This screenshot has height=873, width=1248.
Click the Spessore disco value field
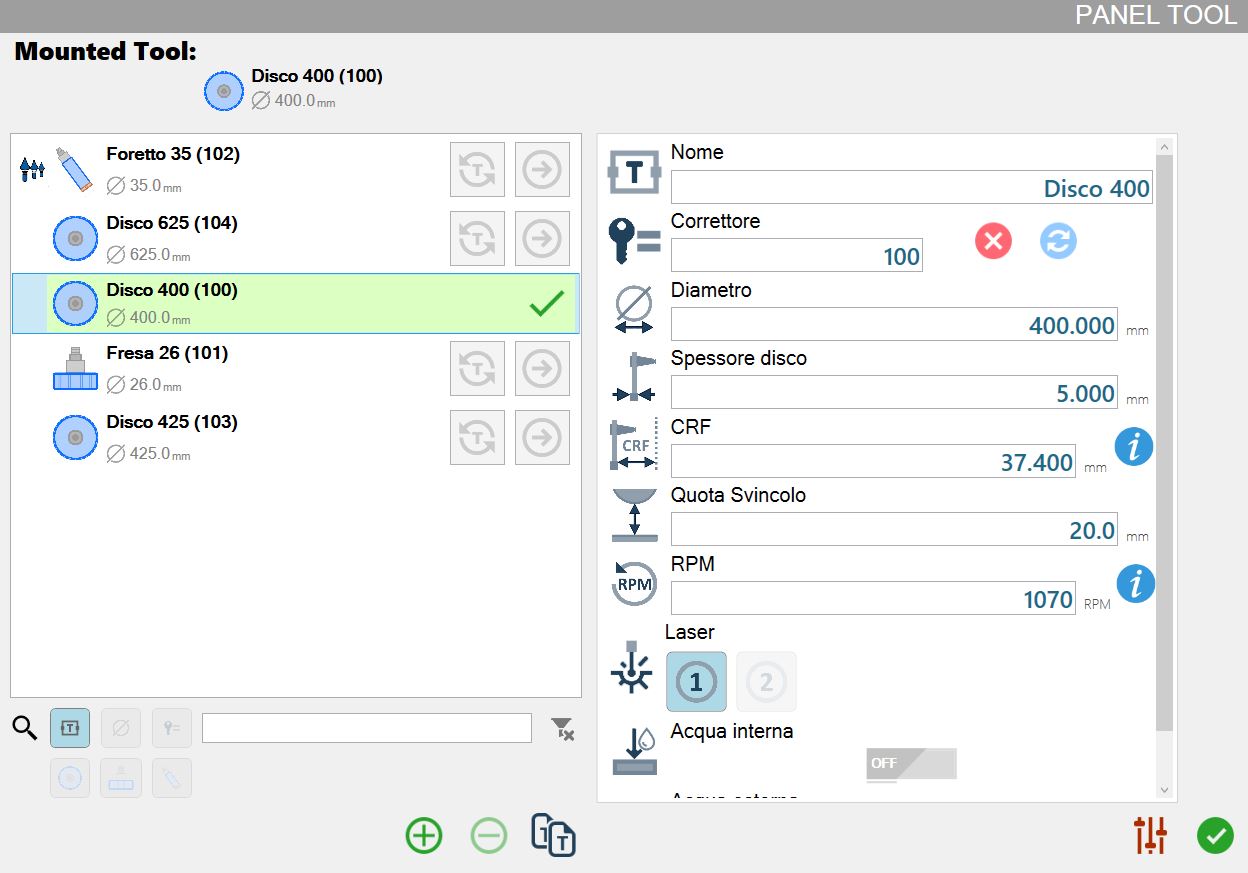point(894,392)
